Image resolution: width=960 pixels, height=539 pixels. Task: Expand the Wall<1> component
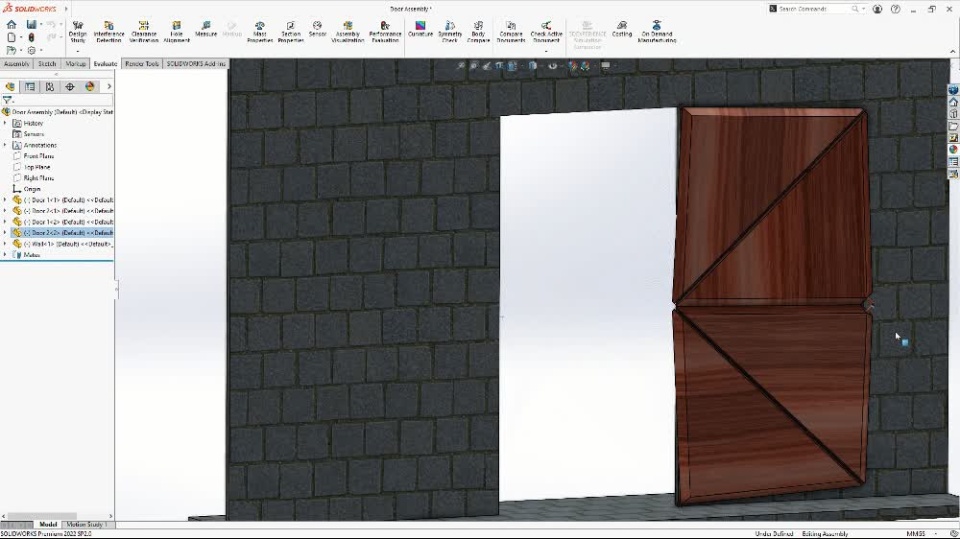[6, 244]
